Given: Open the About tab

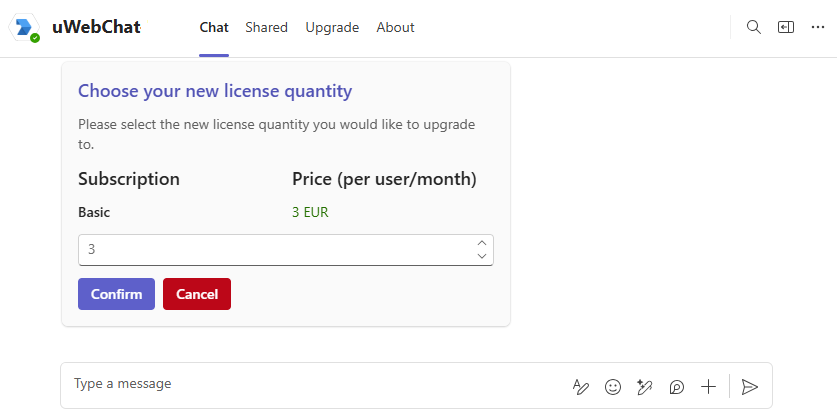Looking at the screenshot, I should (395, 27).
